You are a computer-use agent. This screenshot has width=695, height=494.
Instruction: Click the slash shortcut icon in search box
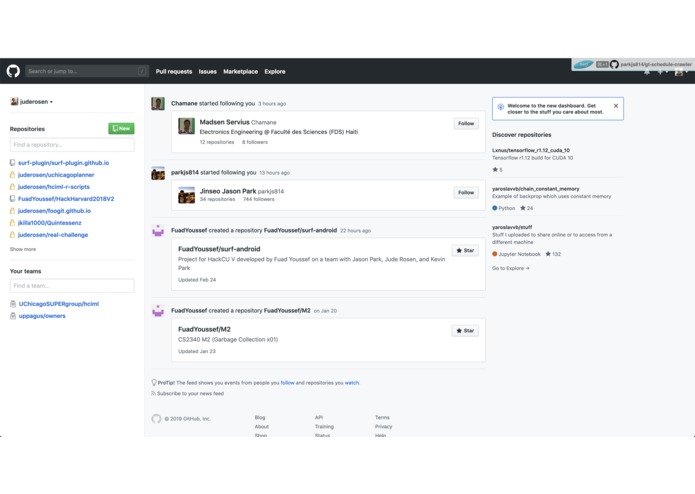pos(142,71)
